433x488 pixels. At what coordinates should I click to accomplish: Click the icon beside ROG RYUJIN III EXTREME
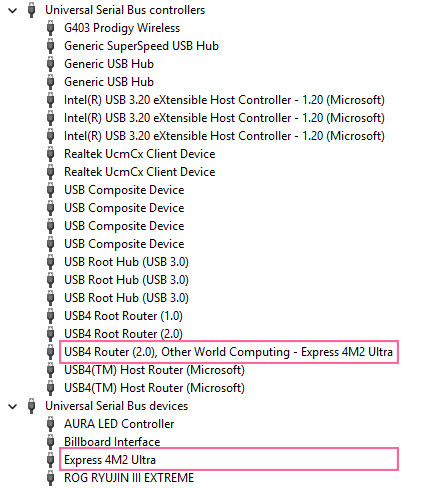point(50,478)
